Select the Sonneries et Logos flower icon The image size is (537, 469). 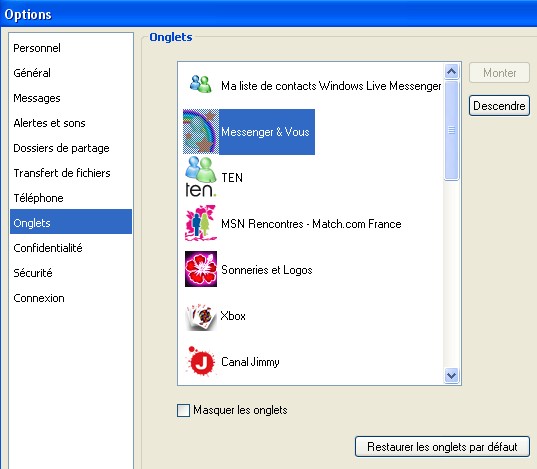(201, 269)
